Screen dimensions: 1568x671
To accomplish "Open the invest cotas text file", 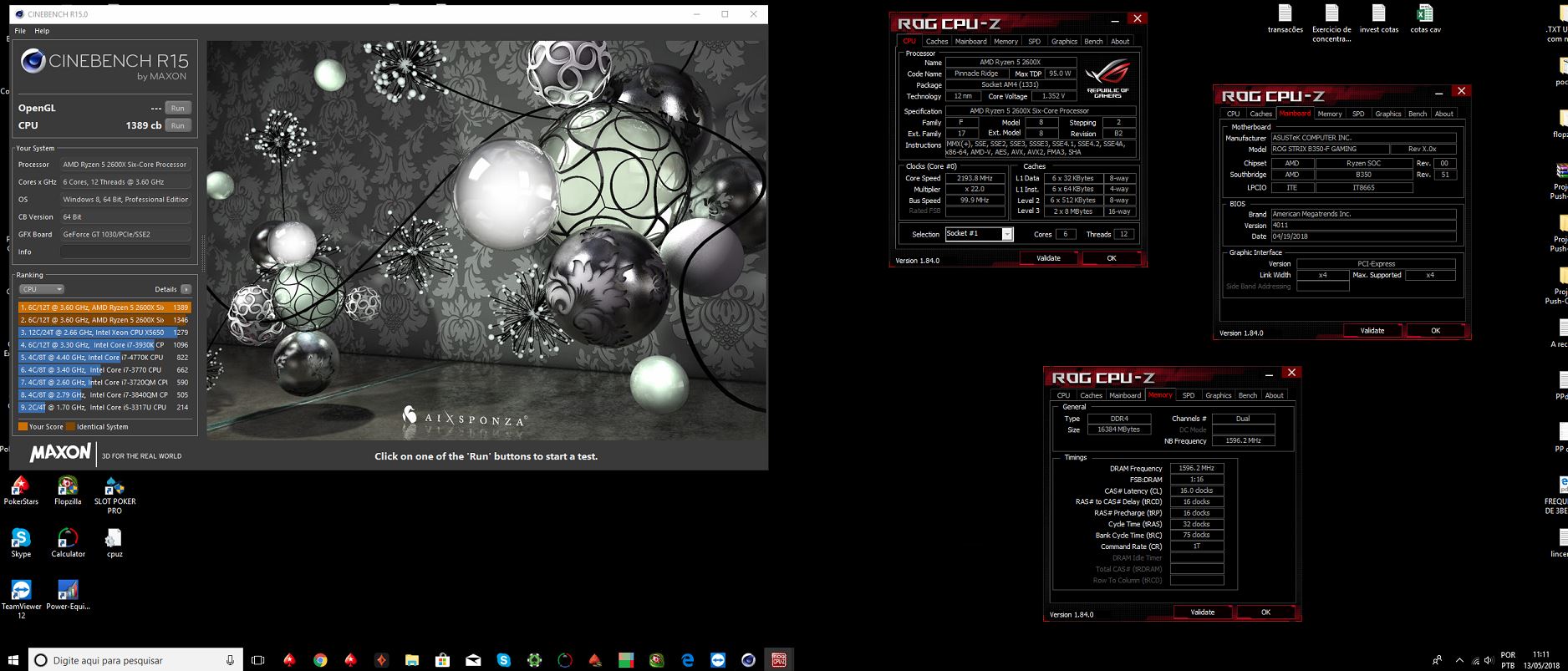I will (1378, 19).
